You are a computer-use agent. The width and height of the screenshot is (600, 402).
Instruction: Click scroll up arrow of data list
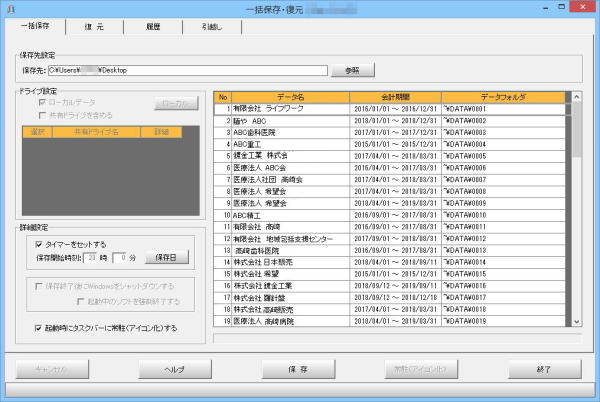(x=577, y=97)
